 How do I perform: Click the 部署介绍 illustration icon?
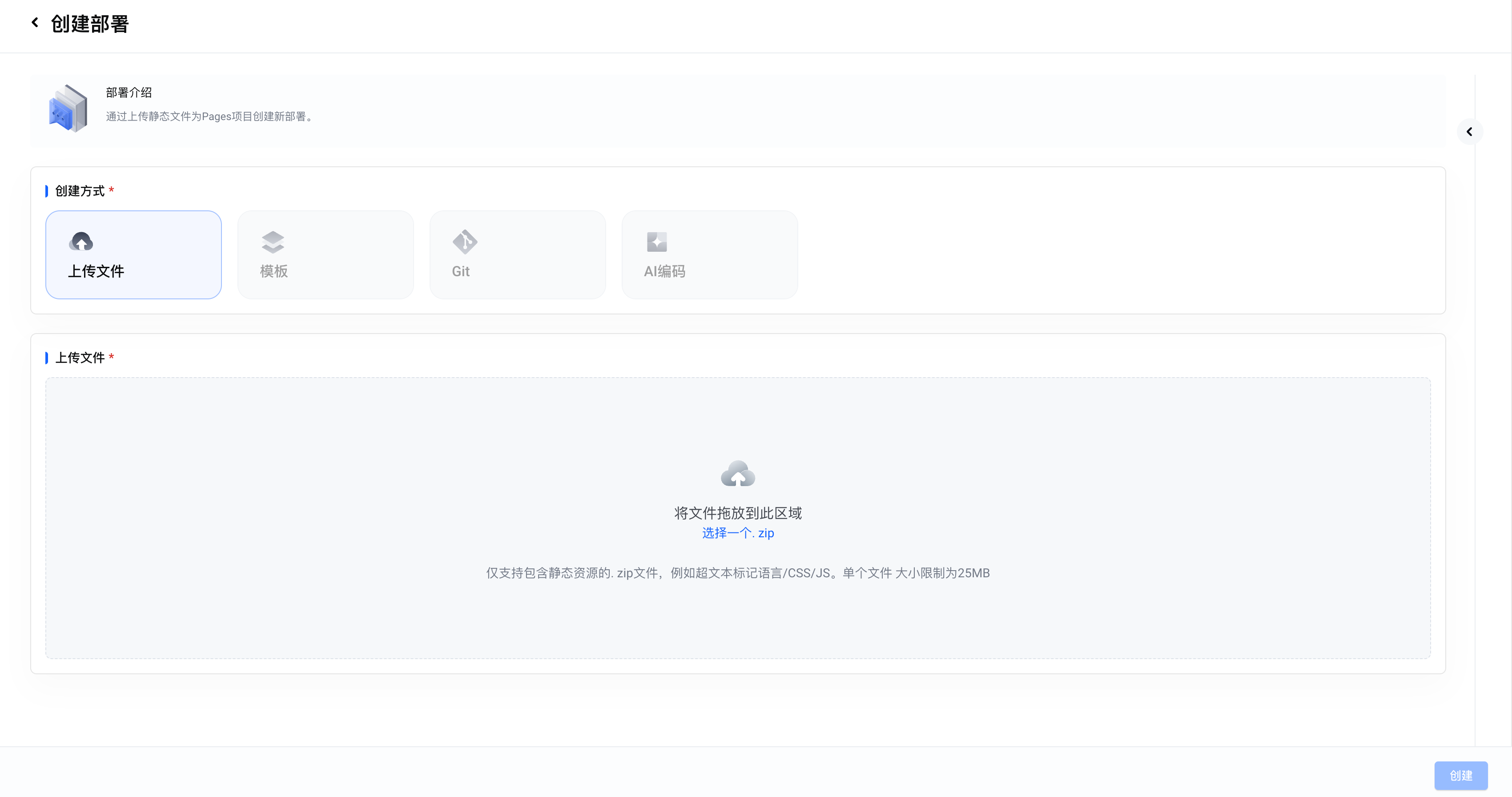point(68,109)
